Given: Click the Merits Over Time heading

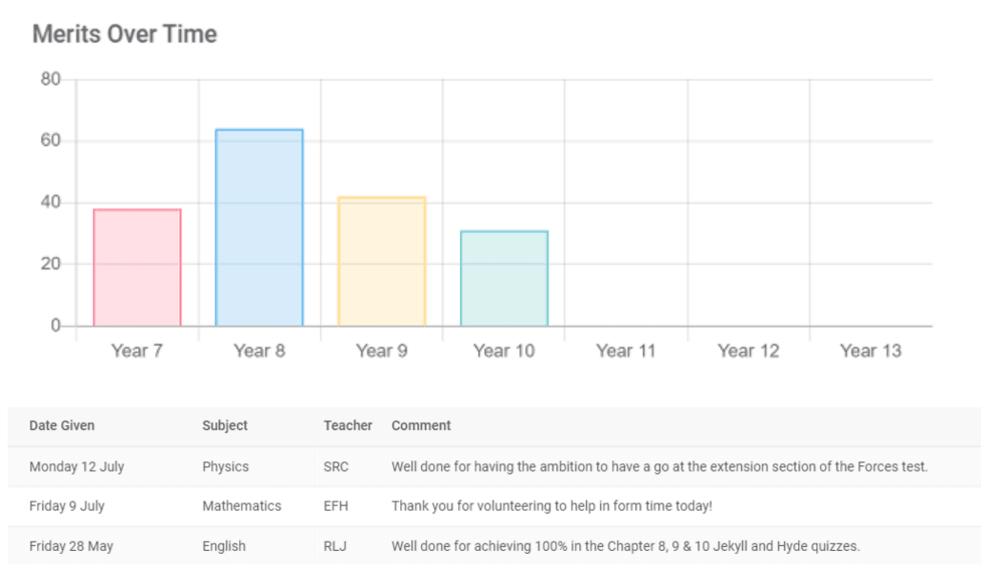Looking at the screenshot, I should tap(125, 34).
